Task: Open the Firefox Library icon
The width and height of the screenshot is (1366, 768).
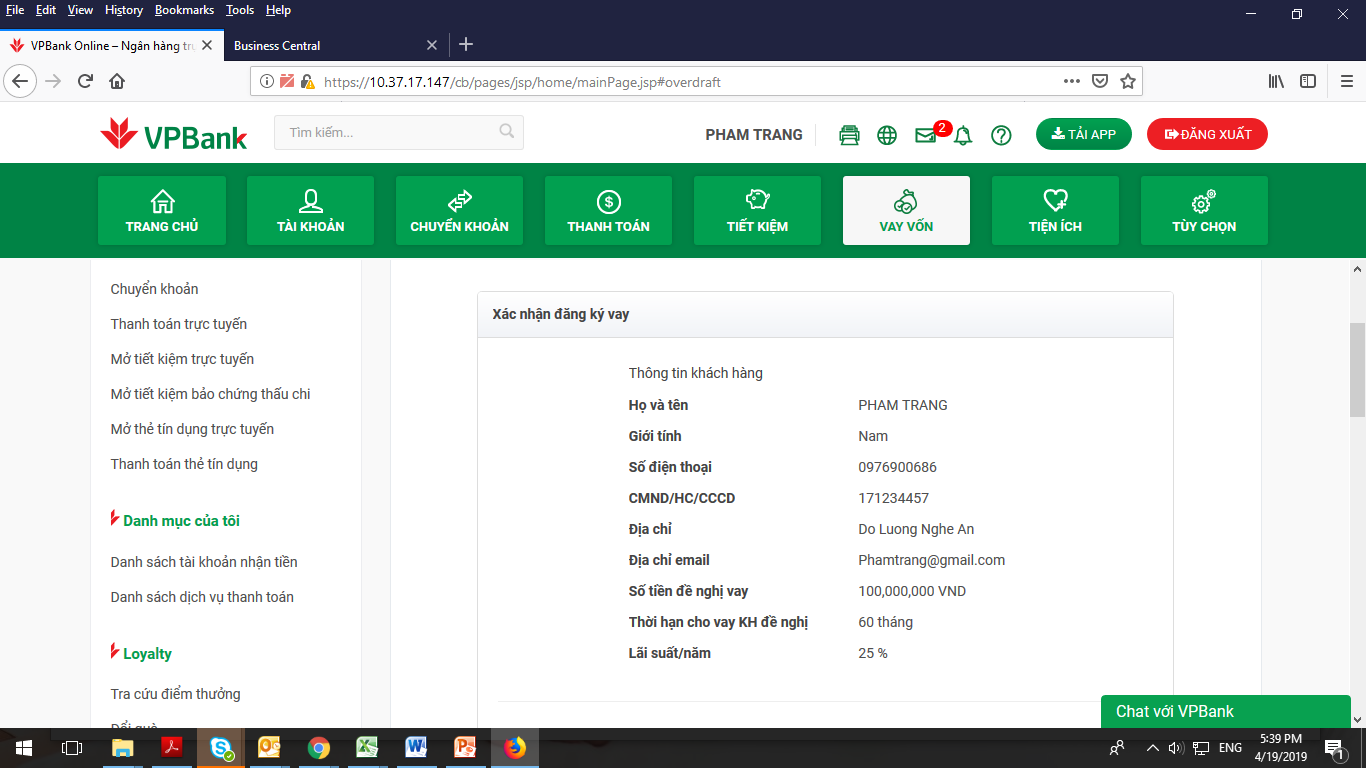Action: (x=1276, y=81)
